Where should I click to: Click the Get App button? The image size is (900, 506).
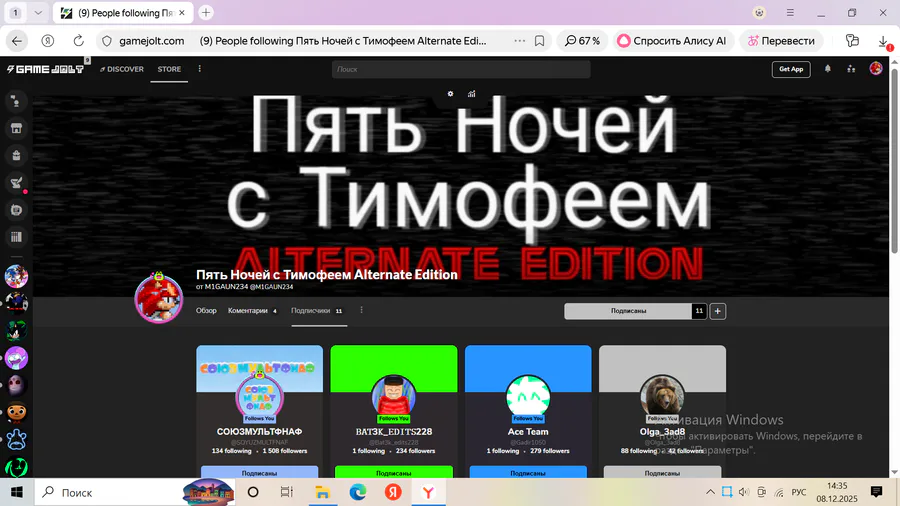791,69
